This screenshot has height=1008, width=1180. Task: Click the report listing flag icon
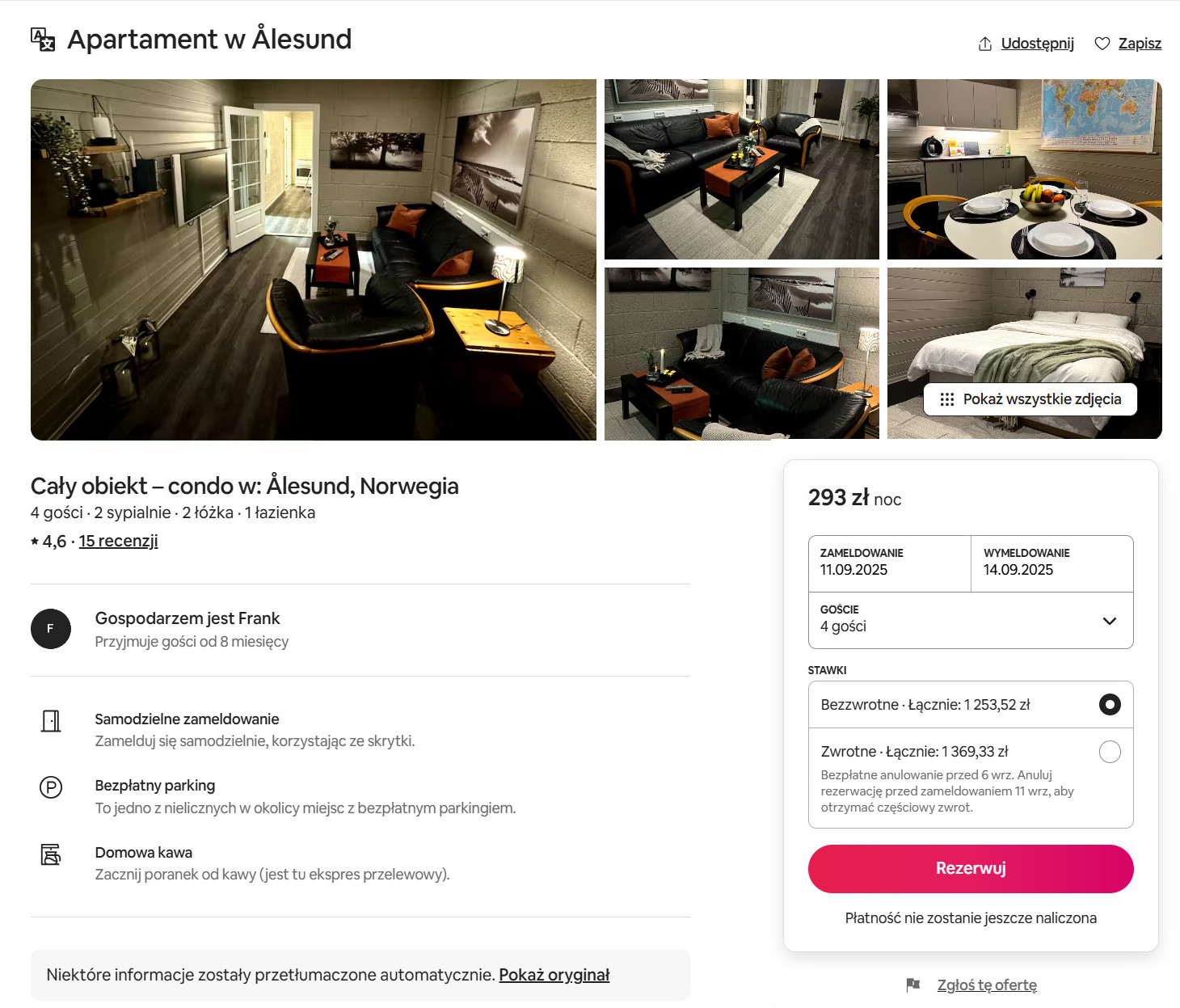913,985
